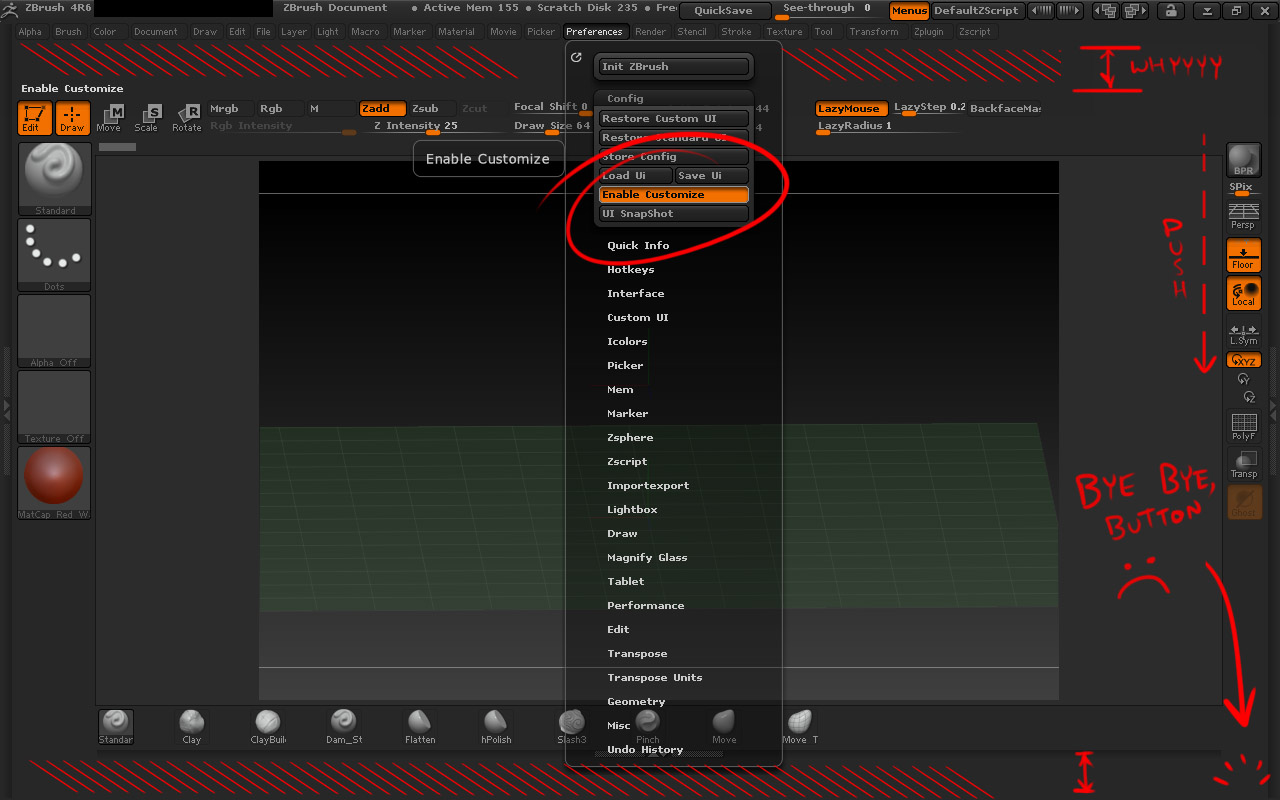Open the MatCap Red Wax material selector

click(55, 482)
